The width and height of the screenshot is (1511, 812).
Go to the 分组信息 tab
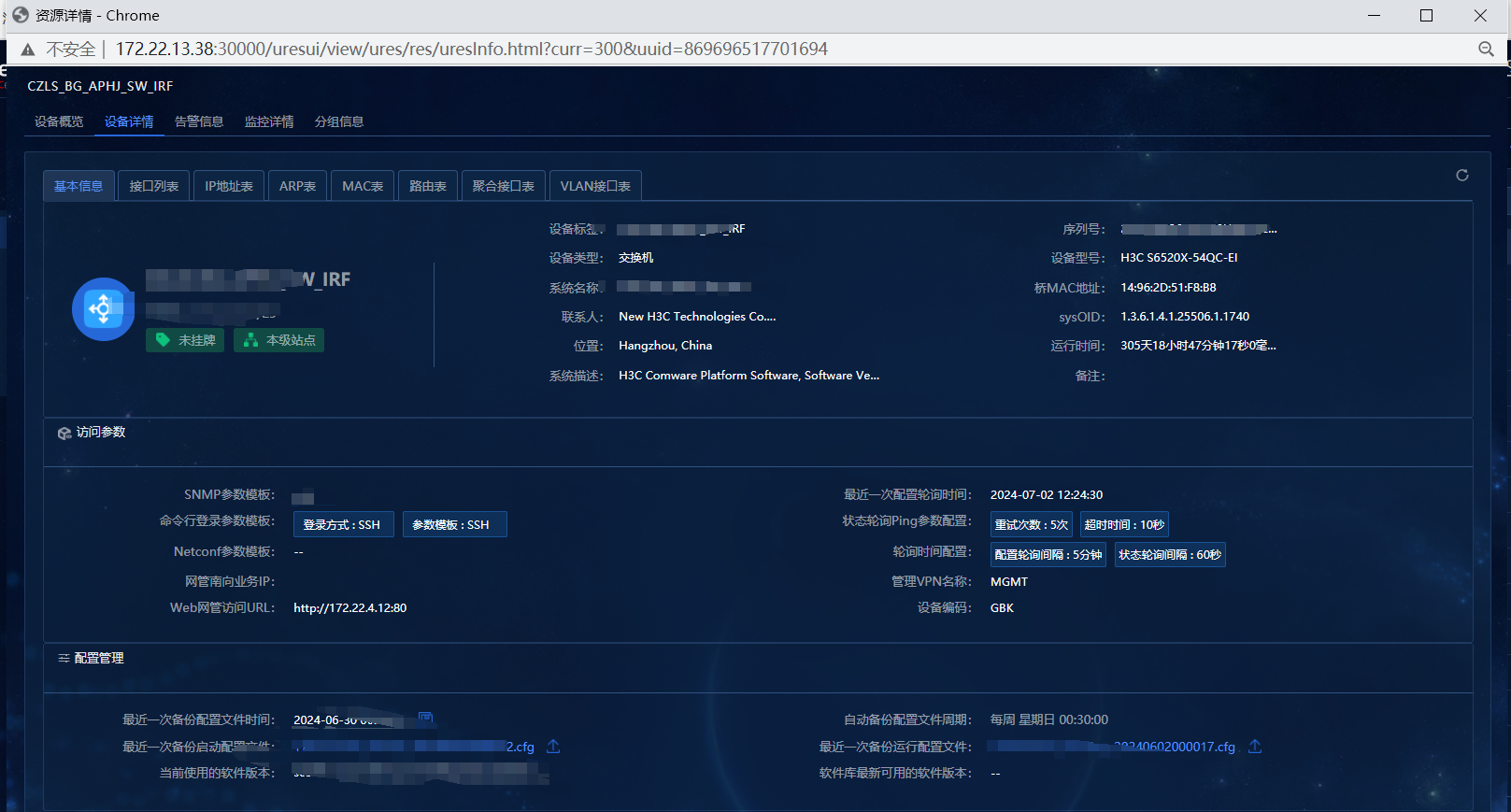(x=339, y=121)
